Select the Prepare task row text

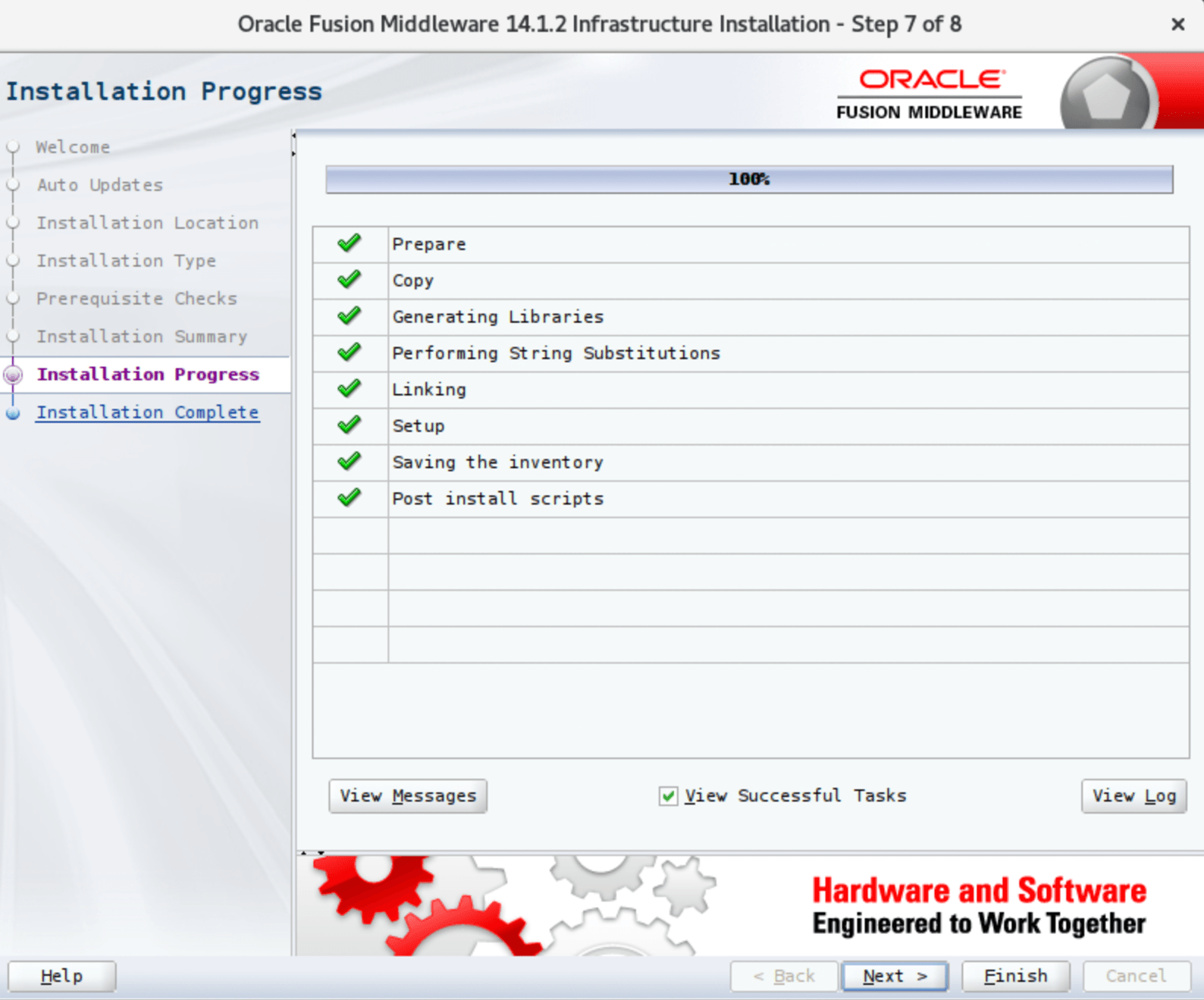click(x=429, y=244)
